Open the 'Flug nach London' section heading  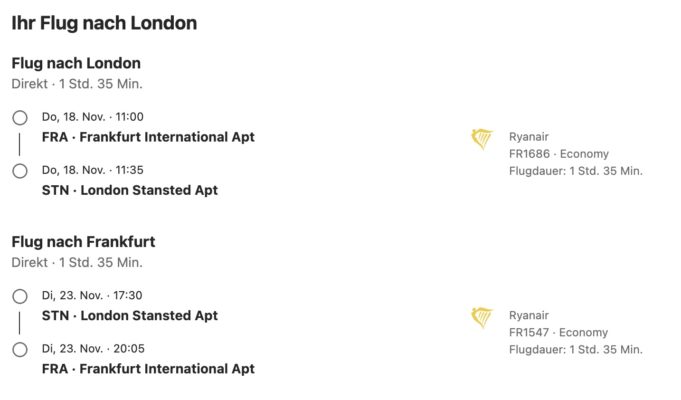coord(76,63)
